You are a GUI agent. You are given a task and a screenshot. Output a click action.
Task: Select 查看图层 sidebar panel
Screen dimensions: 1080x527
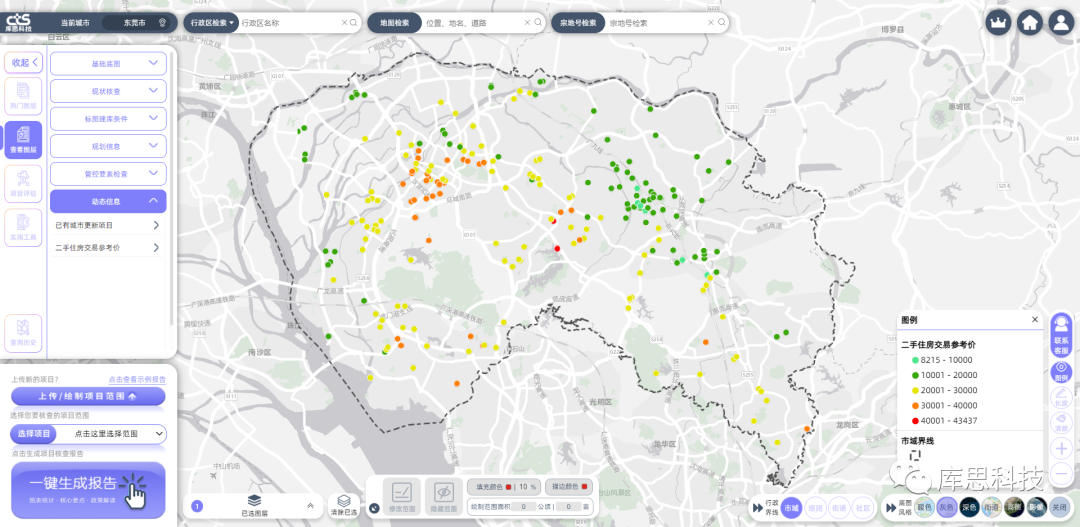[x=23, y=140]
